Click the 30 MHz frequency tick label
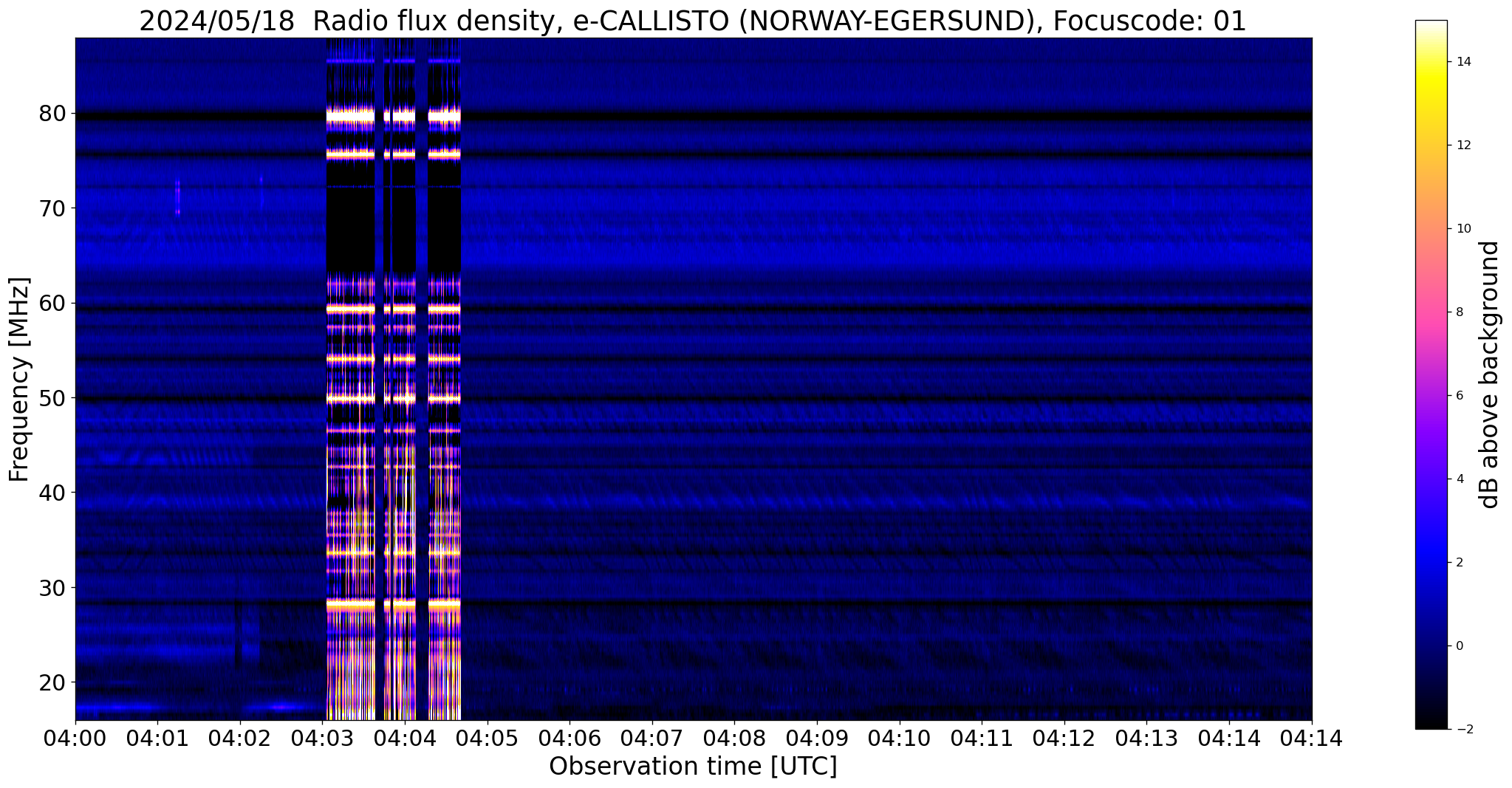This screenshot has width=1512, height=788. 52,587
